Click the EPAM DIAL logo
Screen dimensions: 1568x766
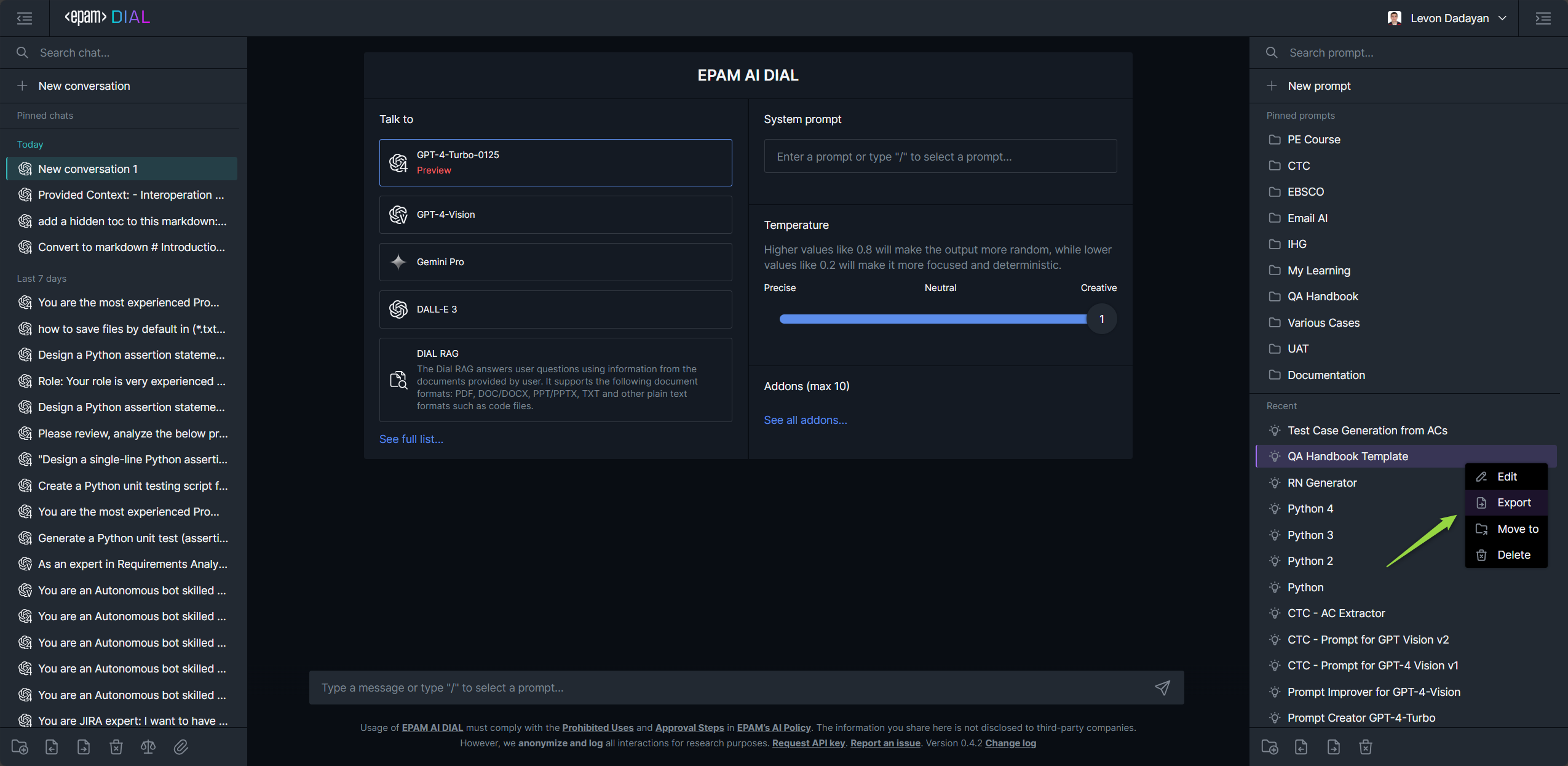pyautogui.click(x=108, y=17)
